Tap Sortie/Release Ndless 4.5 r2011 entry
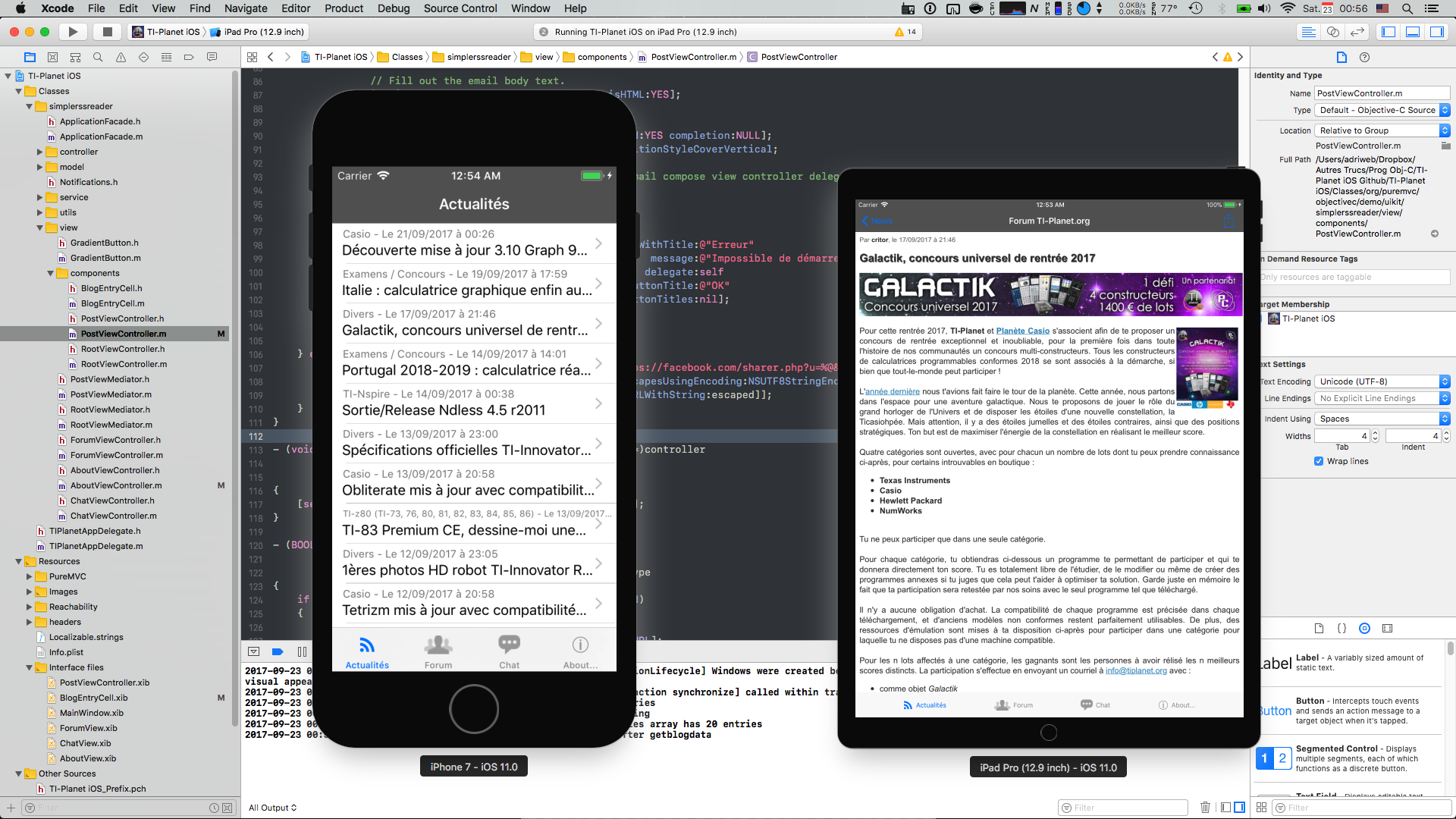The width and height of the screenshot is (1456, 819). click(474, 403)
